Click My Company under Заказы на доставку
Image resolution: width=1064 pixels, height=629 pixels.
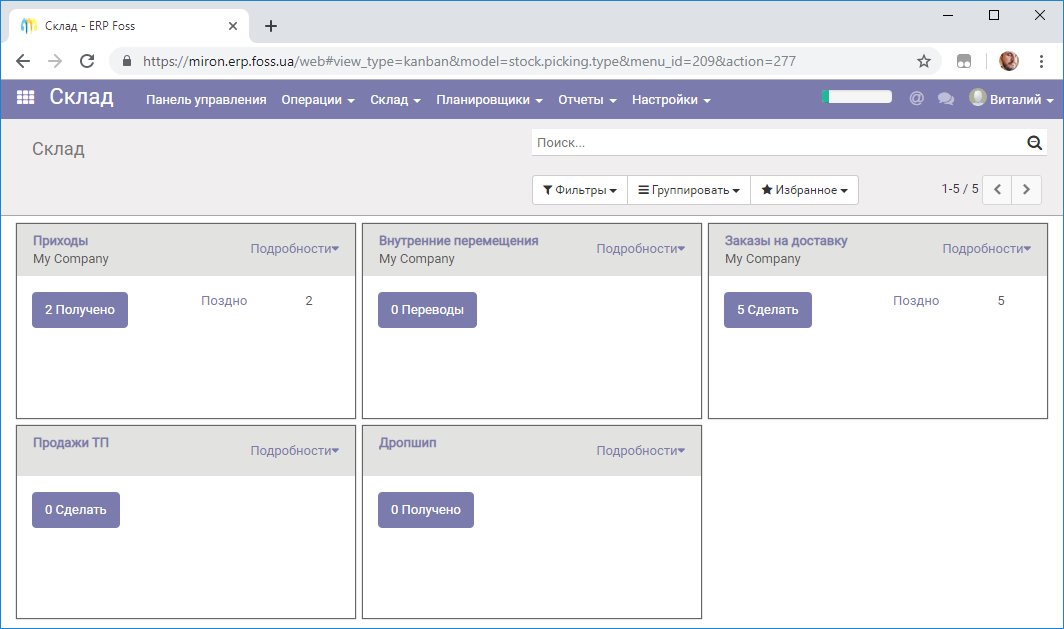(x=763, y=259)
